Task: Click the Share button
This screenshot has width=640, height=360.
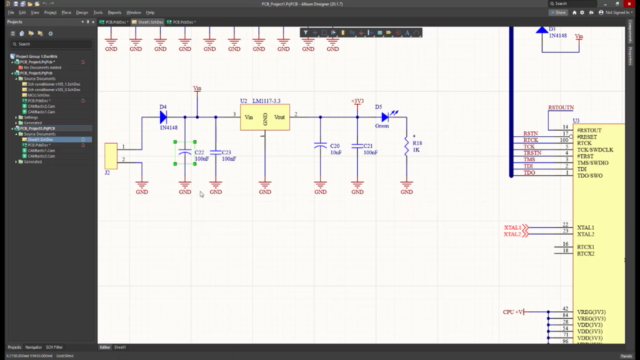Action: [558, 13]
